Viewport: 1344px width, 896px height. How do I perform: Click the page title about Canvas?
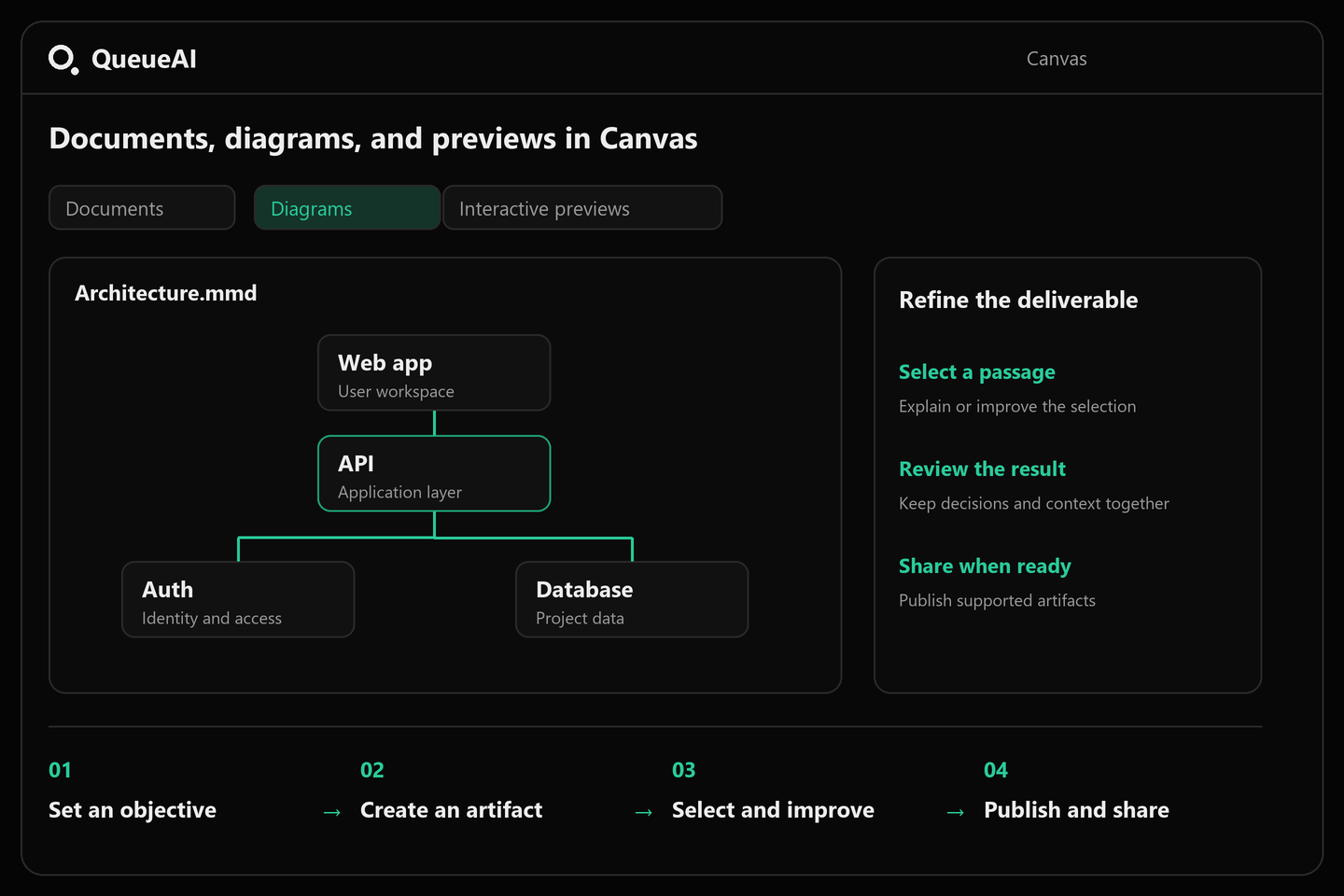[373, 139]
